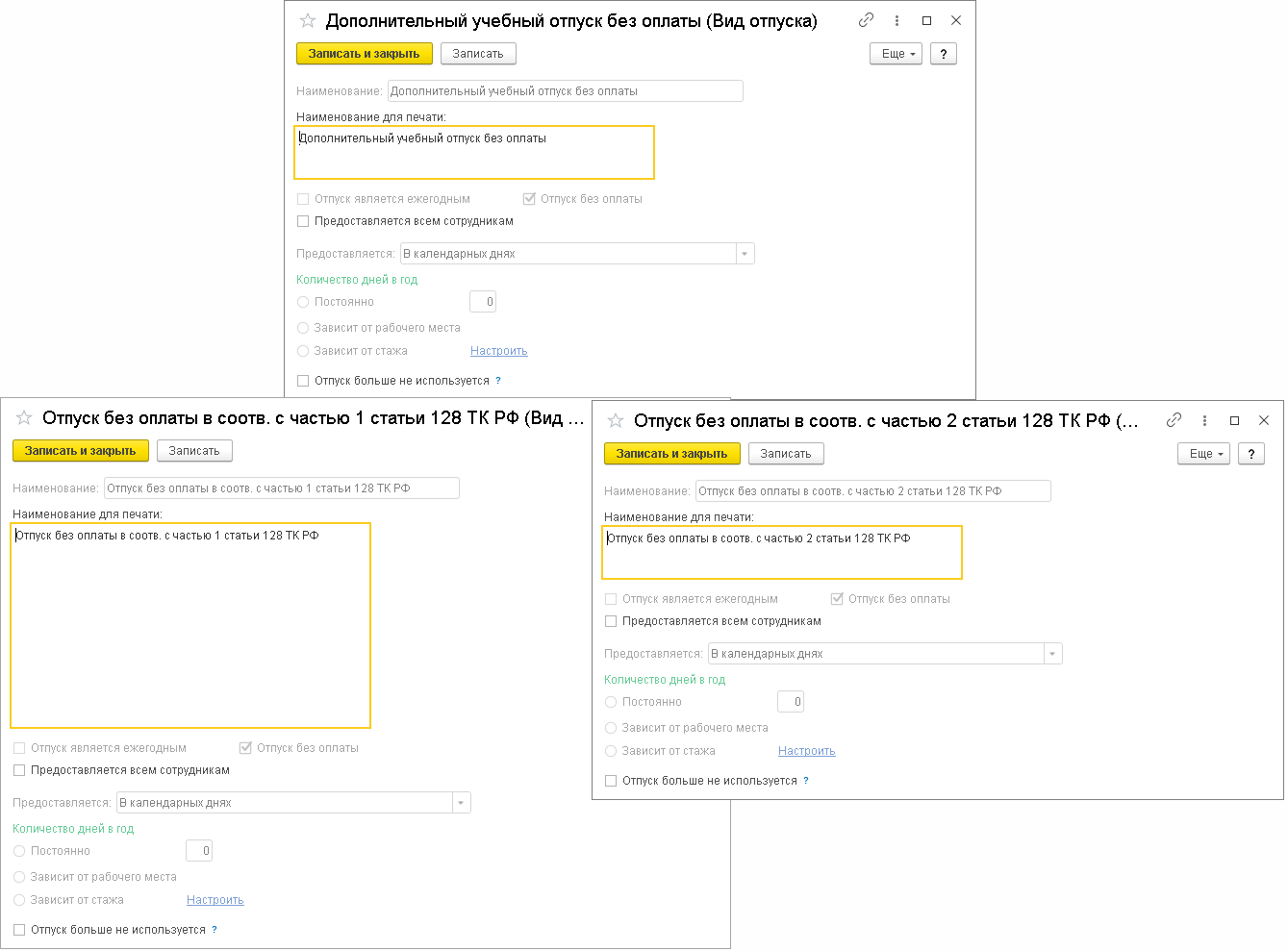Select 'Зависит от стажа' in часть 1 window

[19, 900]
